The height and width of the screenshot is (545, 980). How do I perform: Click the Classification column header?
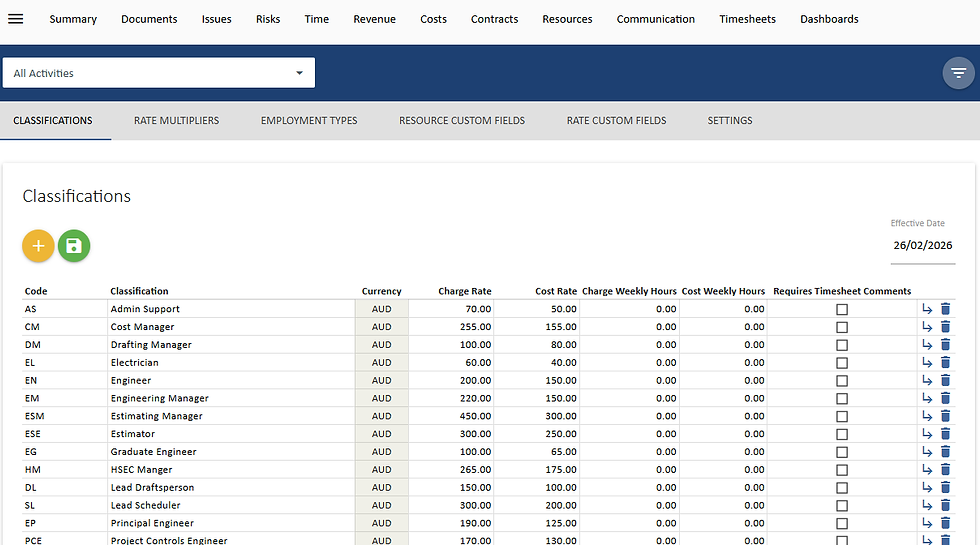[x=139, y=291]
